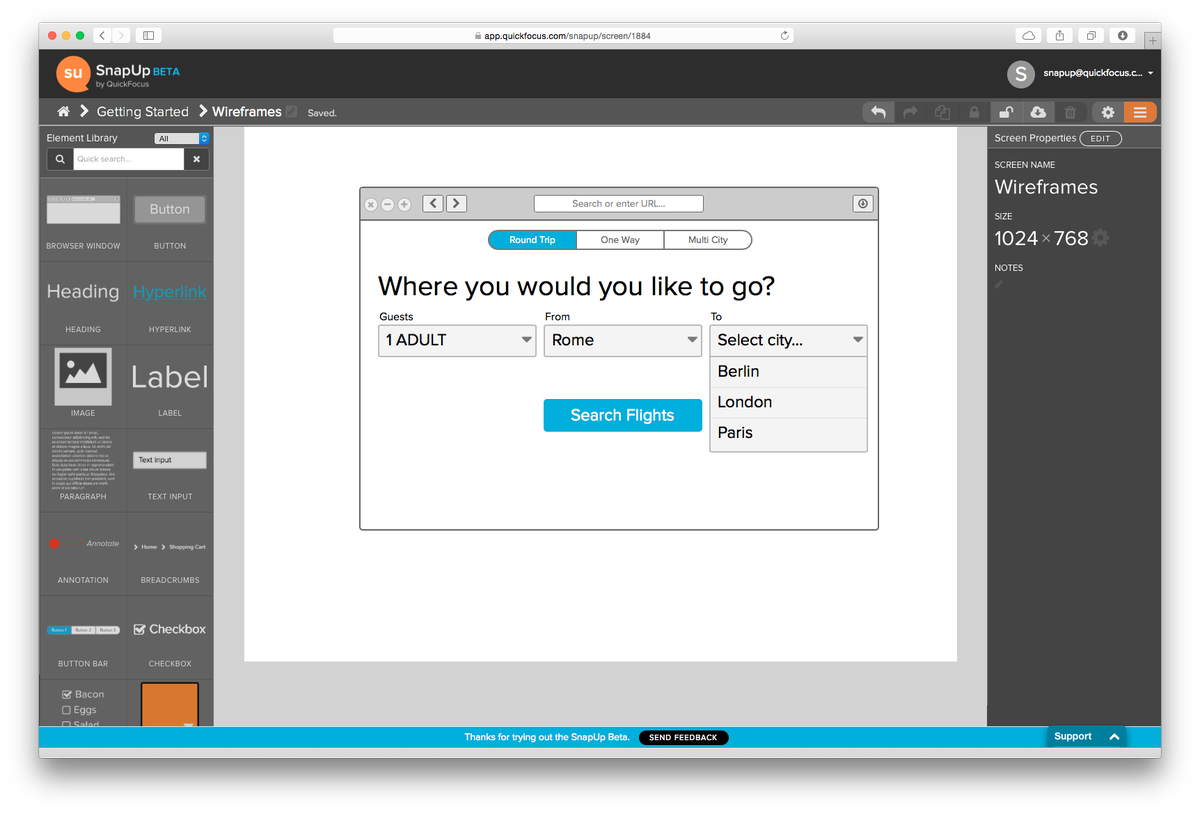Click the user avatar circle
Screen dimensions: 1200x814
click(1020, 73)
